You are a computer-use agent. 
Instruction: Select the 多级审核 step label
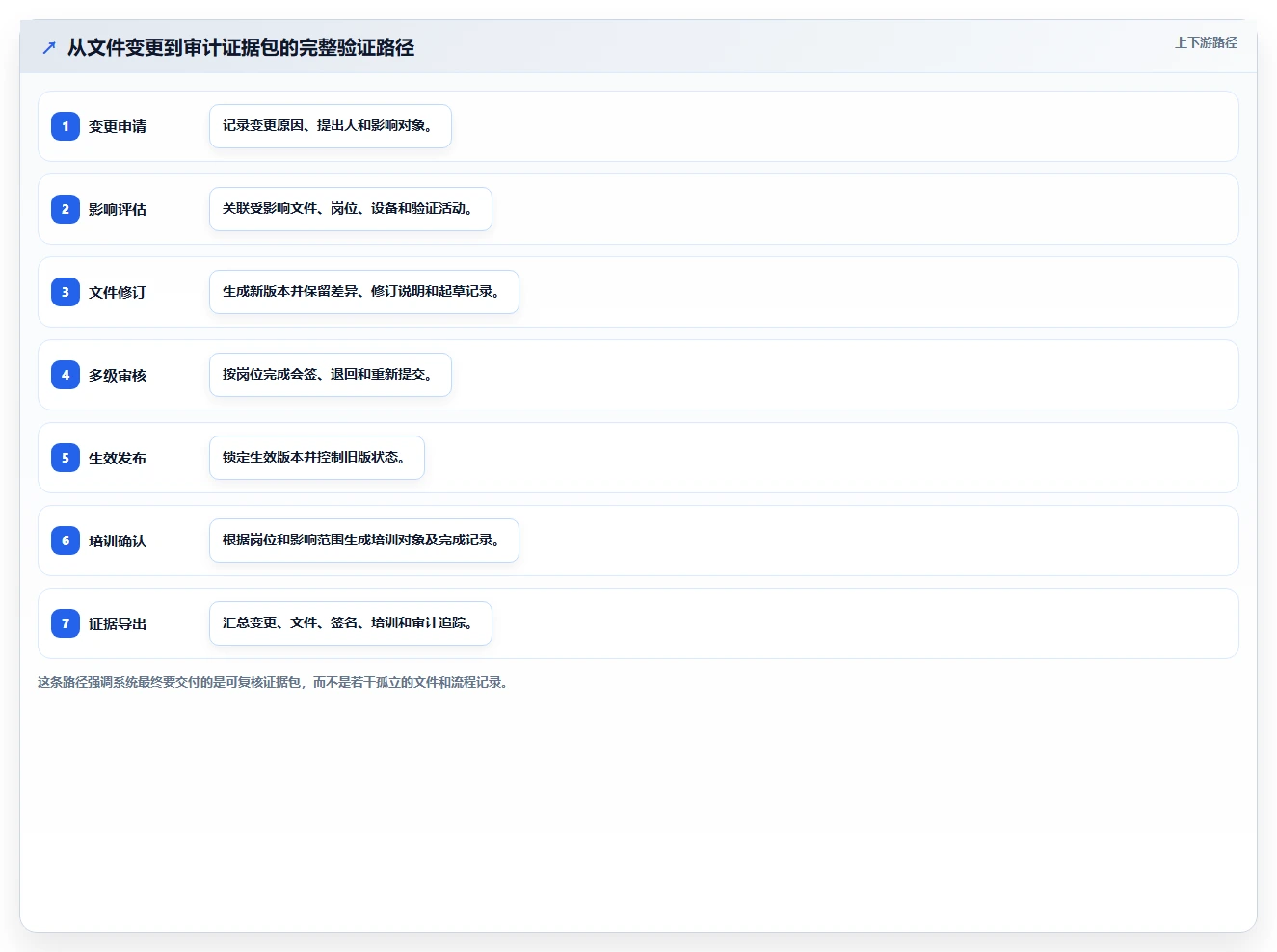pos(118,375)
